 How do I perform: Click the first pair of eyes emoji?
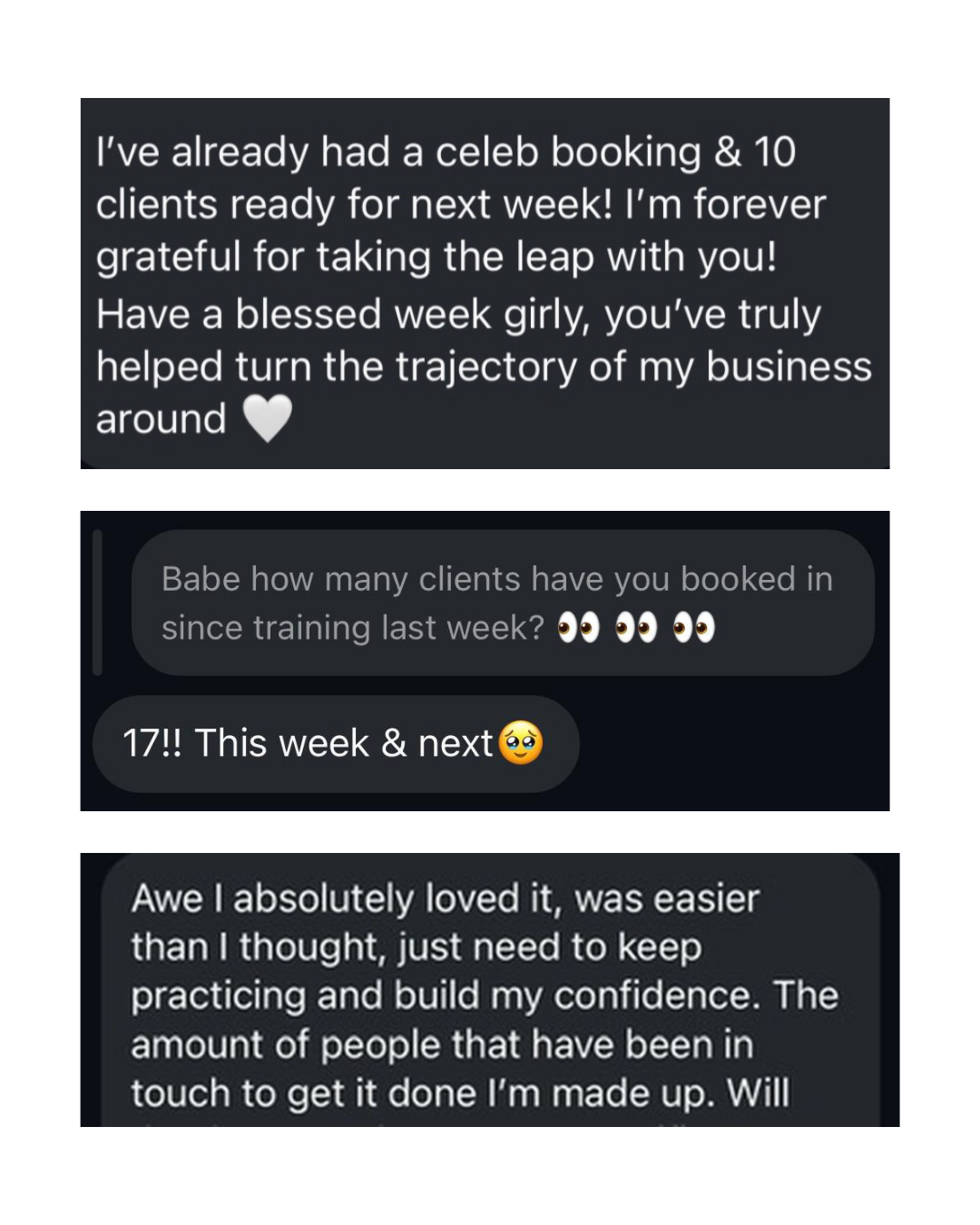(x=578, y=628)
